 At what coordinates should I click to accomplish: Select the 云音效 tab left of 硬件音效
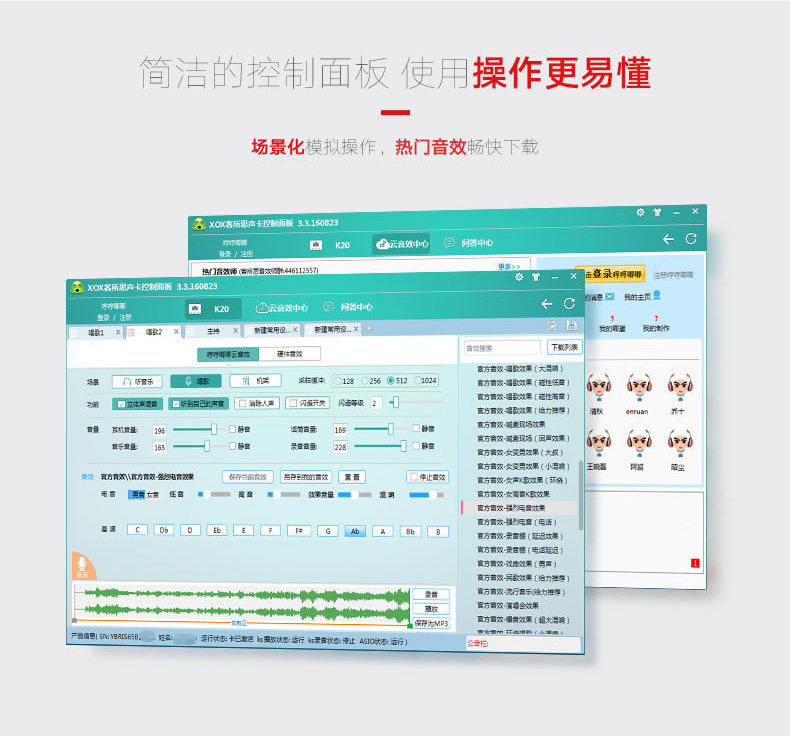point(228,354)
